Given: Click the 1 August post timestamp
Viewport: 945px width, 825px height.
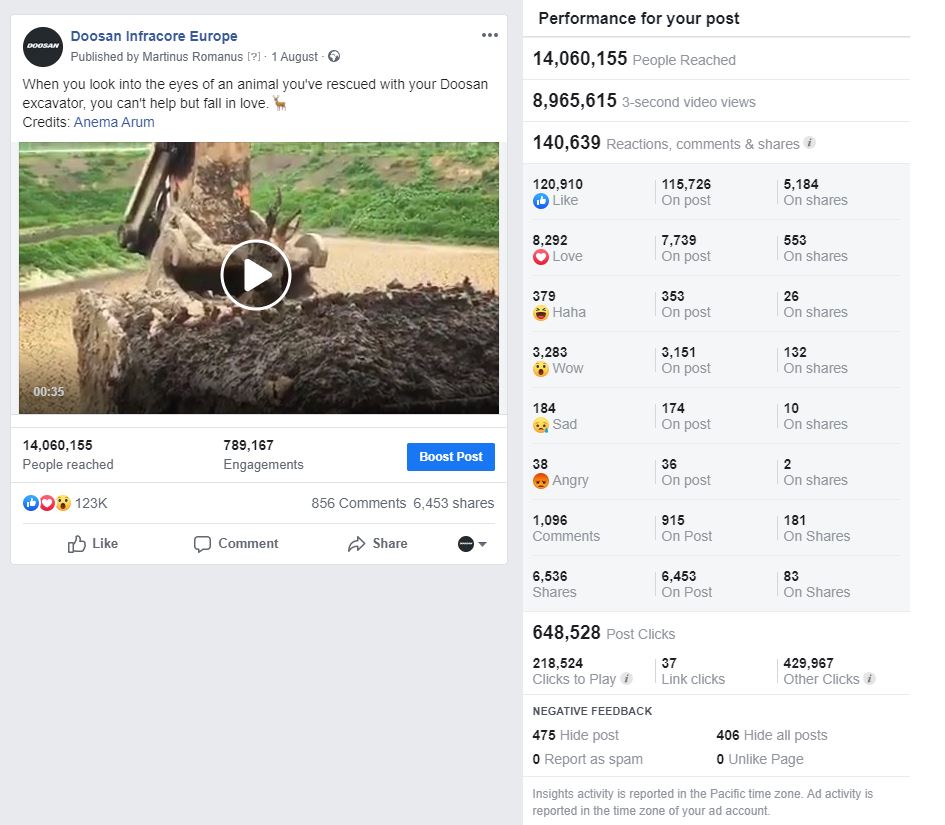Looking at the screenshot, I should pyautogui.click(x=294, y=57).
